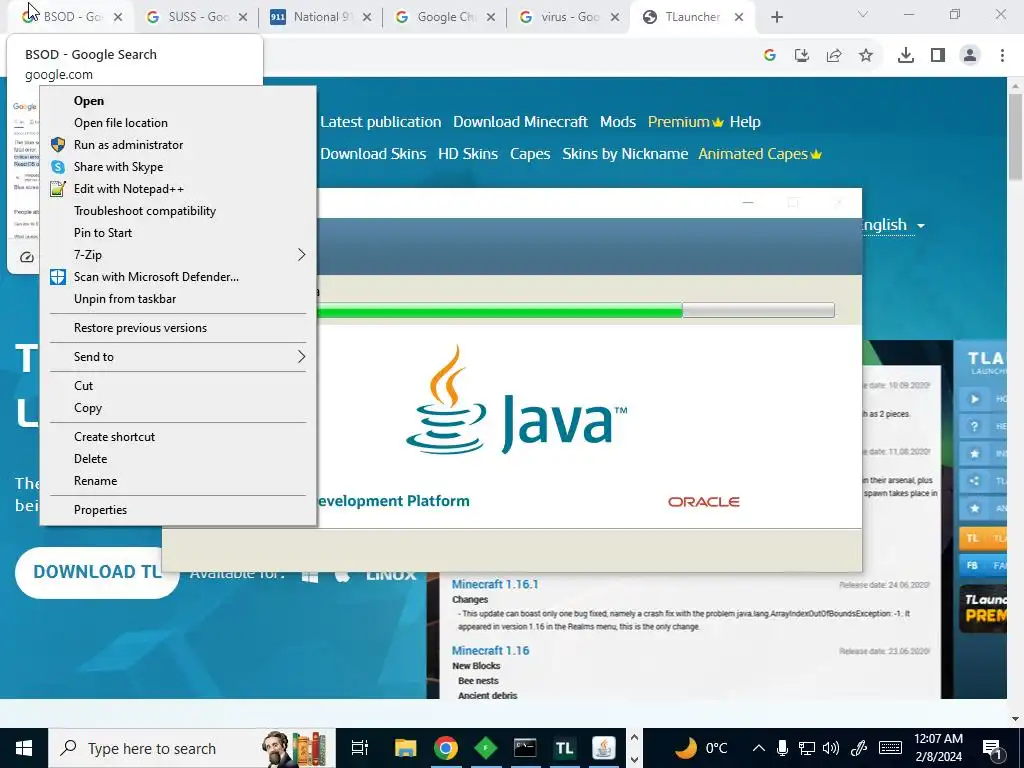Toggle Chrome side panel icon

938,56
